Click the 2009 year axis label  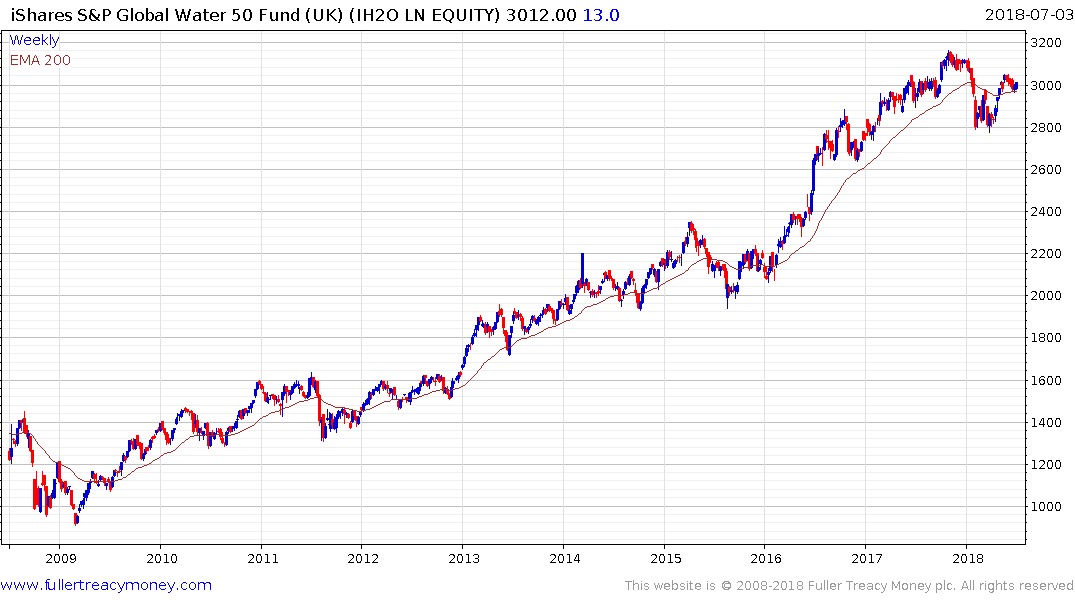(x=60, y=558)
